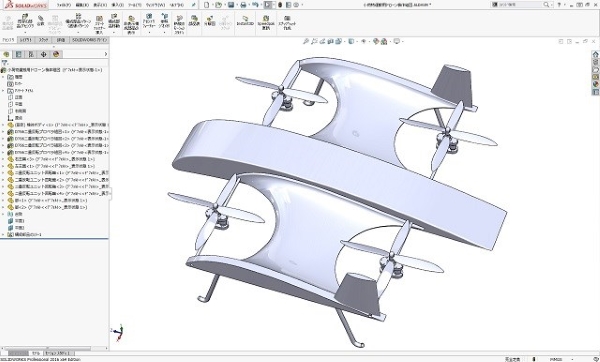Image resolution: width=600 pixels, height=362 pixels.
Task: Open the PropertyManager tab icon
Action: click(x=18, y=54)
